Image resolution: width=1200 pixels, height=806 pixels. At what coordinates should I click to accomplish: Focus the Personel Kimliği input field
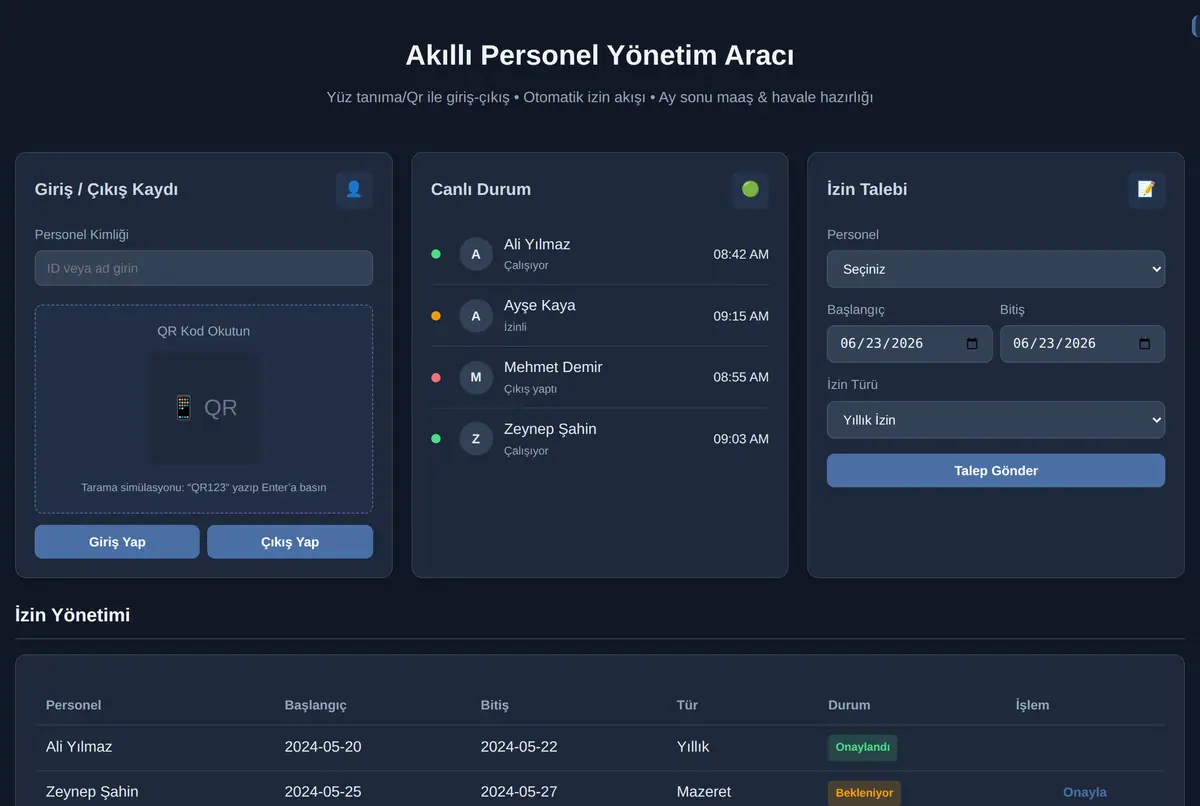[x=204, y=268]
